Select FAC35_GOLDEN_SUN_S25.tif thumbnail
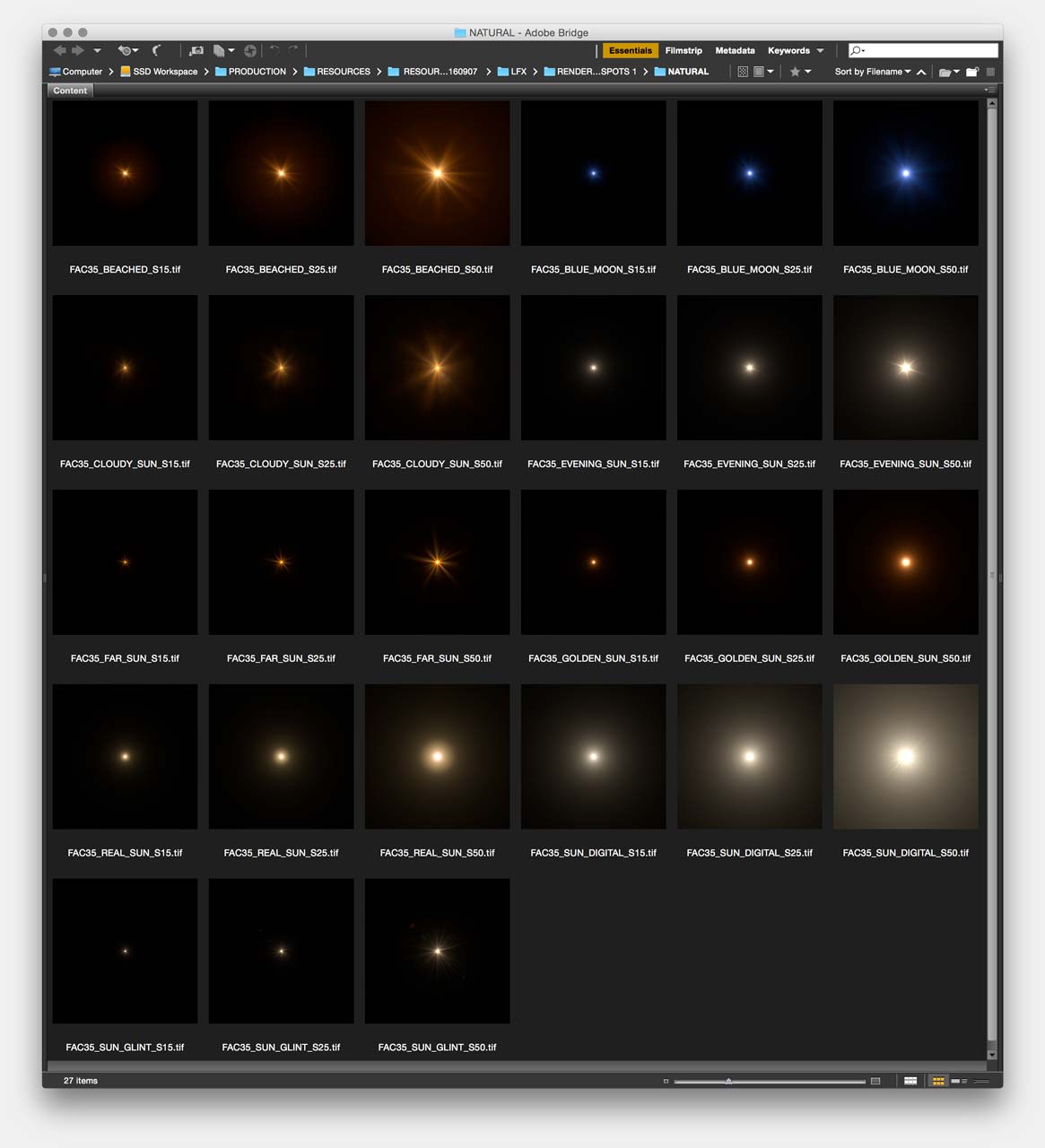 click(x=749, y=562)
